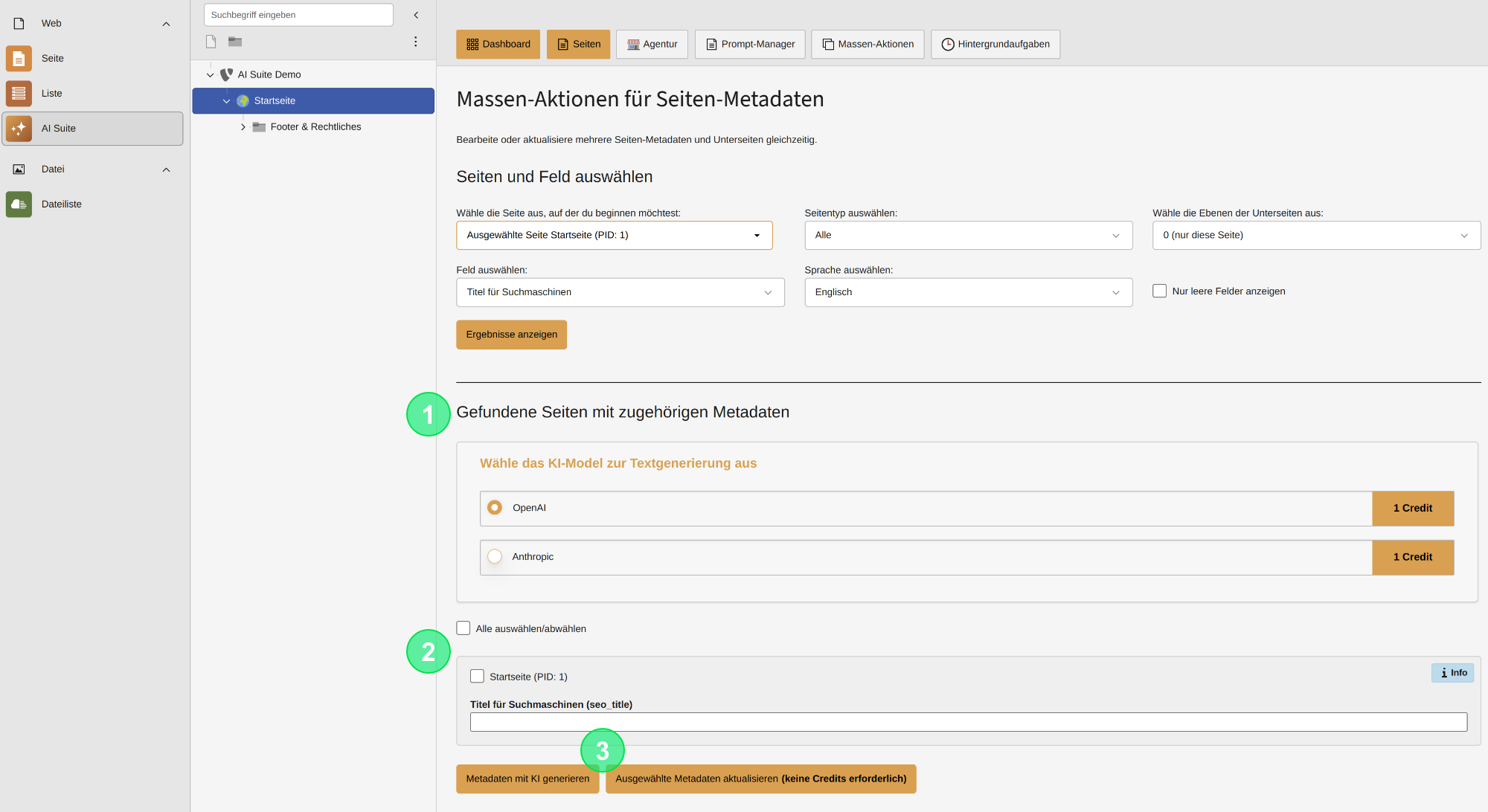The height and width of the screenshot is (812, 1488).
Task: Click the AI Suite Demo shield icon
Action: pos(227,74)
